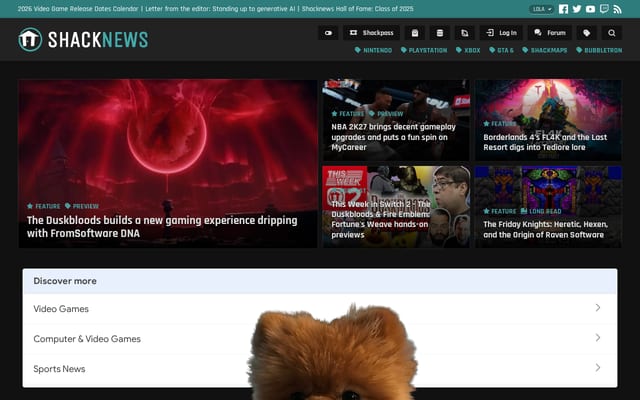This screenshot has width=640, height=400.
Task: Open Letter from the editor link
Action: coord(220,9)
